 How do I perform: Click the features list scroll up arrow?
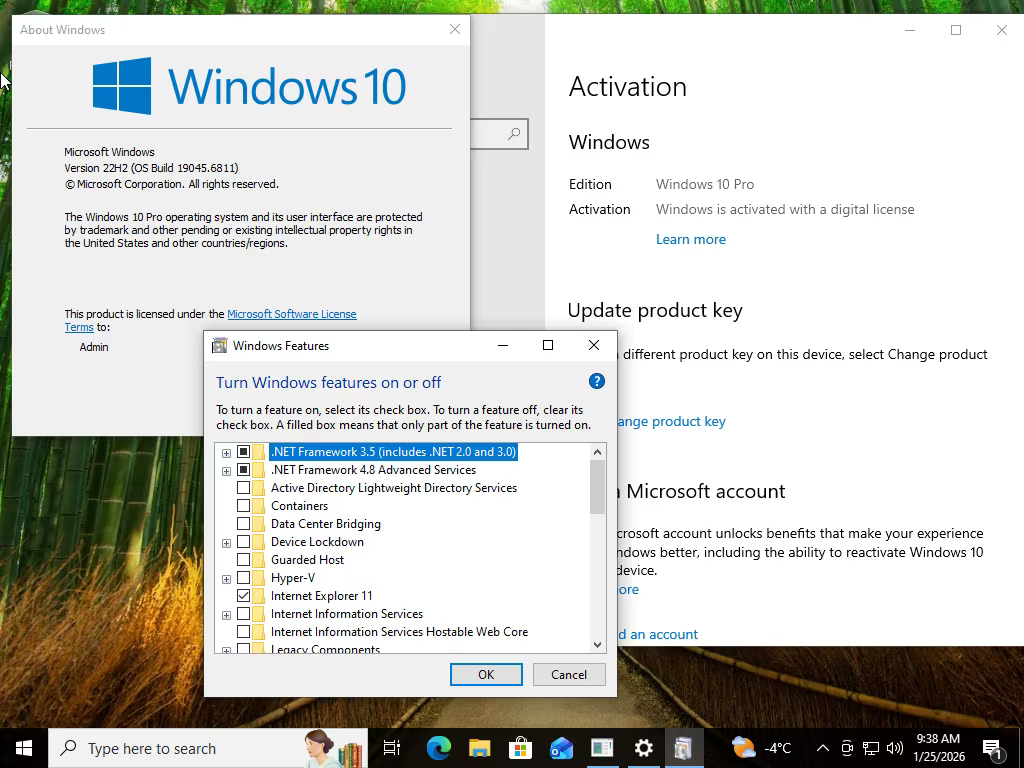[597, 452]
